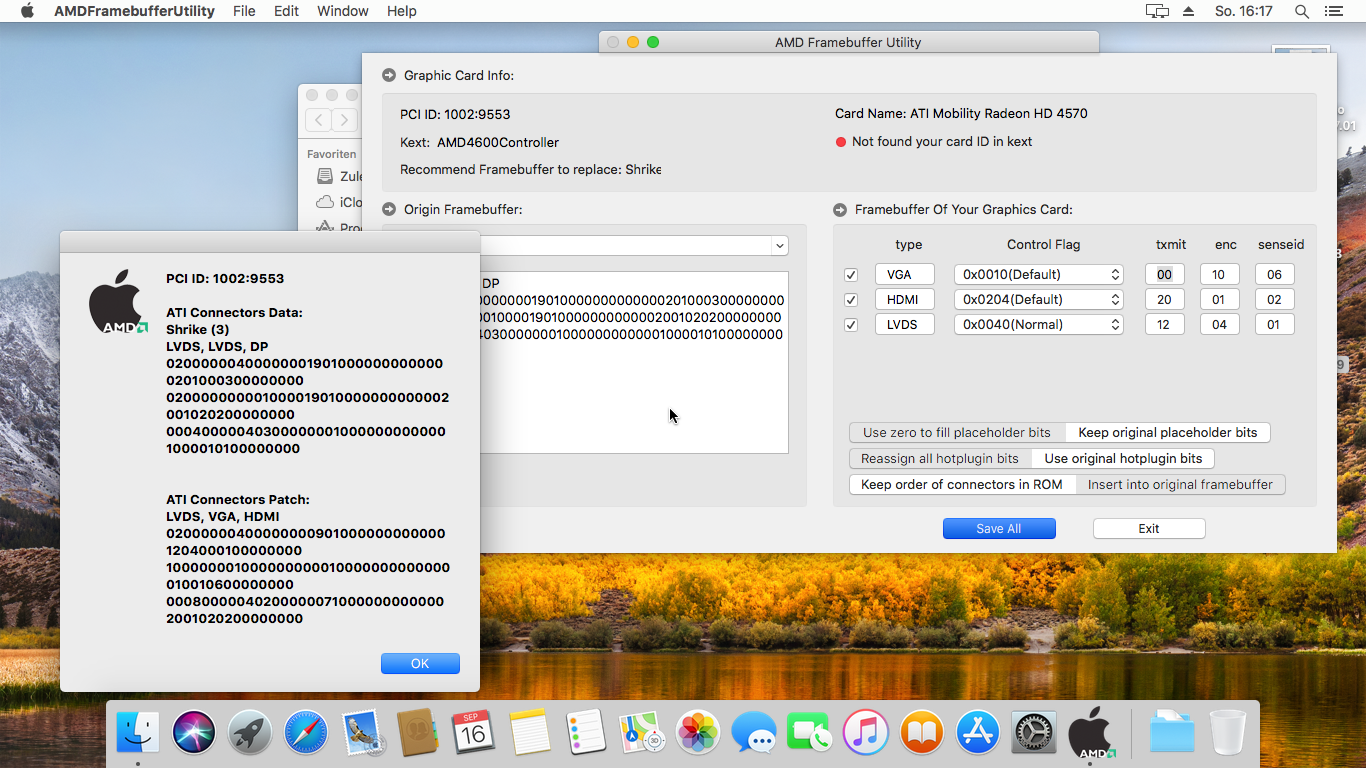Toggle the LVDS connector checkbox

[x=851, y=325]
